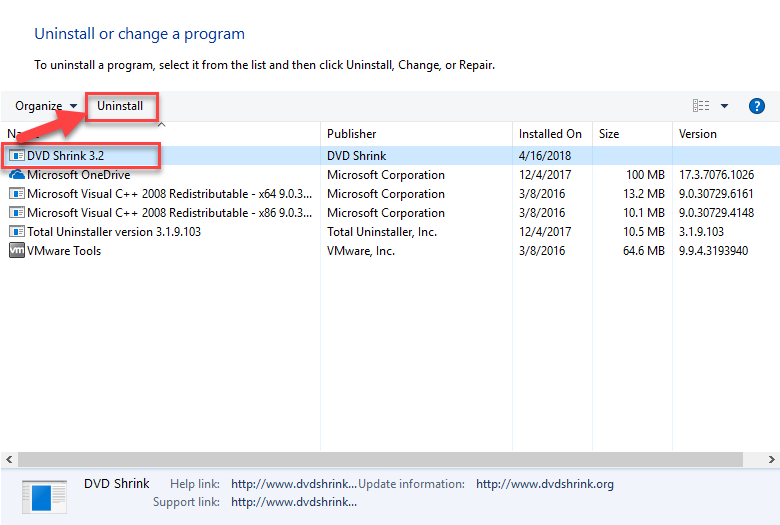
Task: Click the Support link URL in details pane
Action: tap(294, 502)
